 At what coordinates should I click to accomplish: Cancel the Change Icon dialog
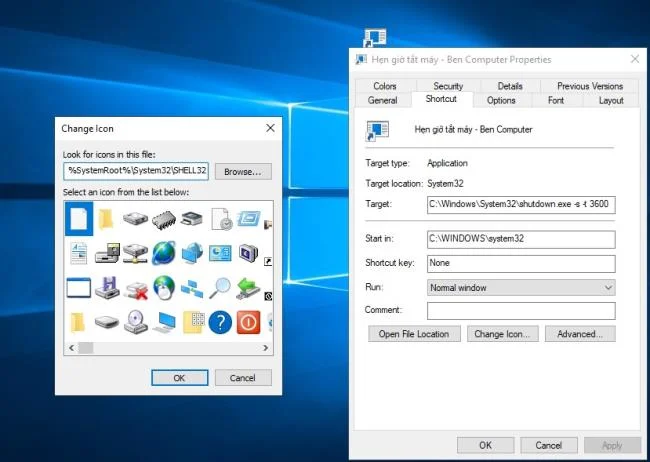point(243,378)
